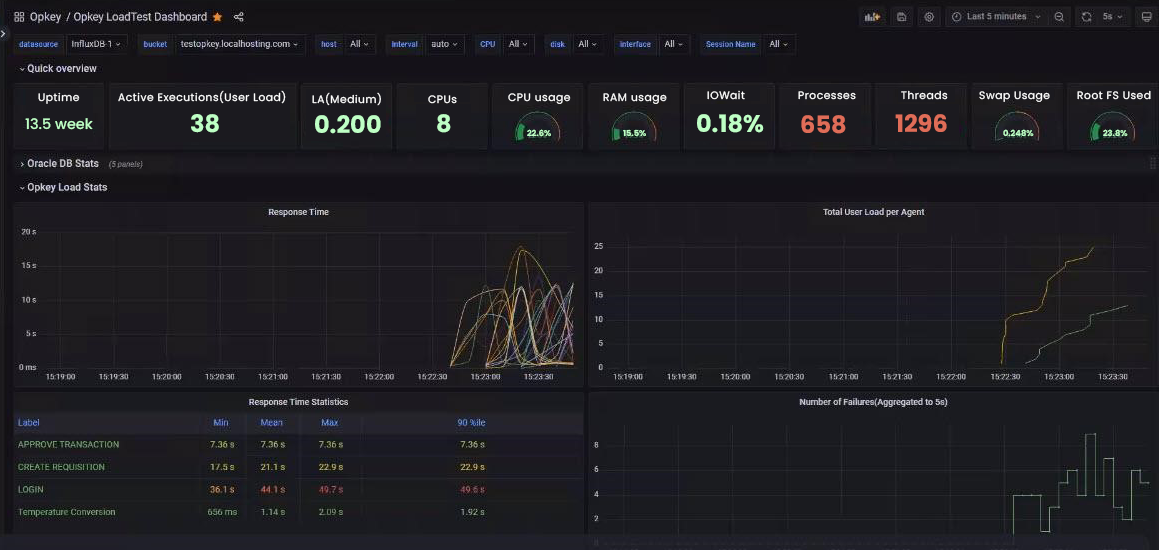1159x550 pixels.
Task: Open the Response Time panel title menu
Action: click(299, 212)
